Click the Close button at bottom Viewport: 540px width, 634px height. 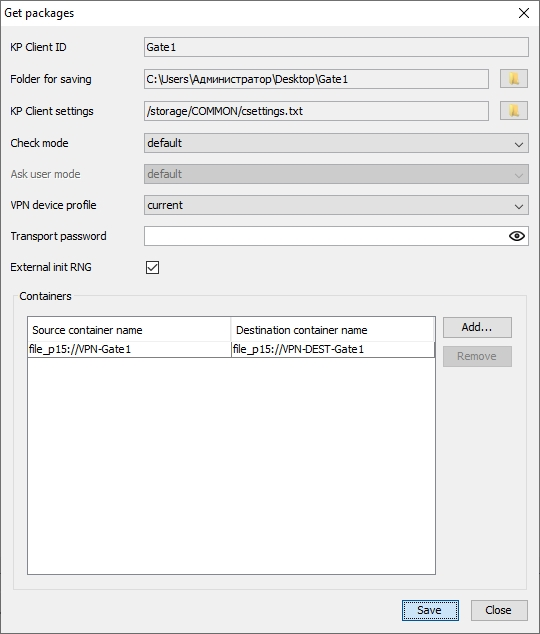point(499,610)
